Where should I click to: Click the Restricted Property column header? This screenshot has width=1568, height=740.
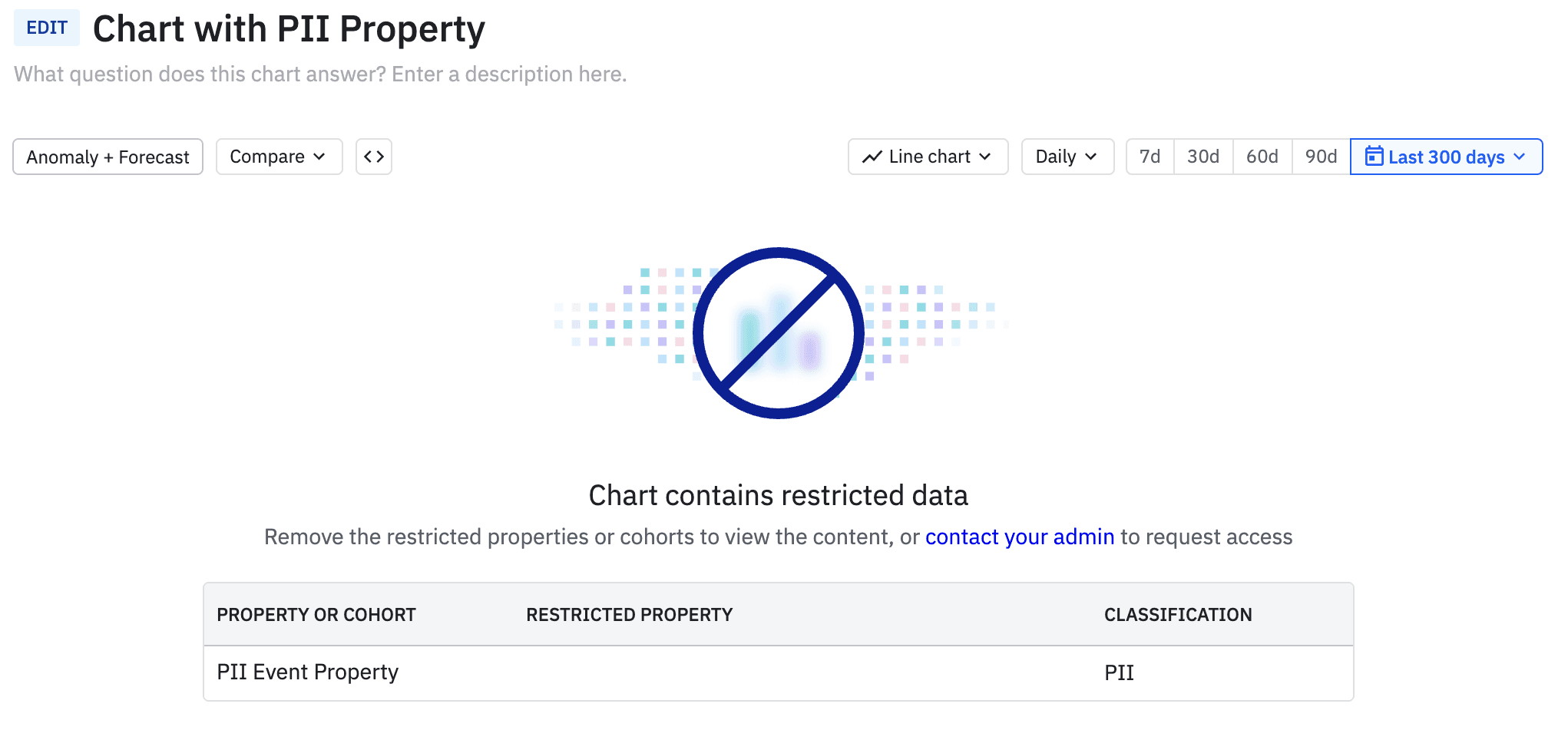click(629, 615)
